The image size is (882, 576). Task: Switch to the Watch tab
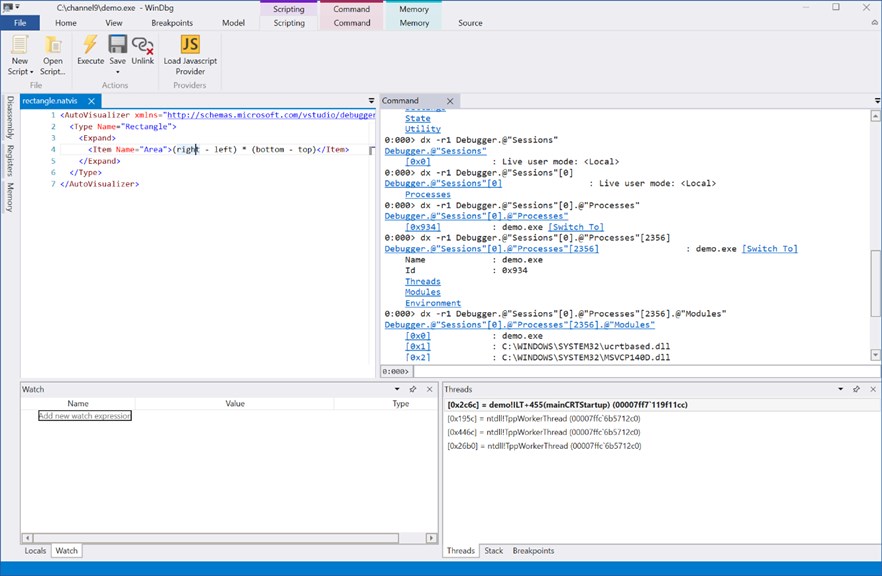[x=66, y=551]
